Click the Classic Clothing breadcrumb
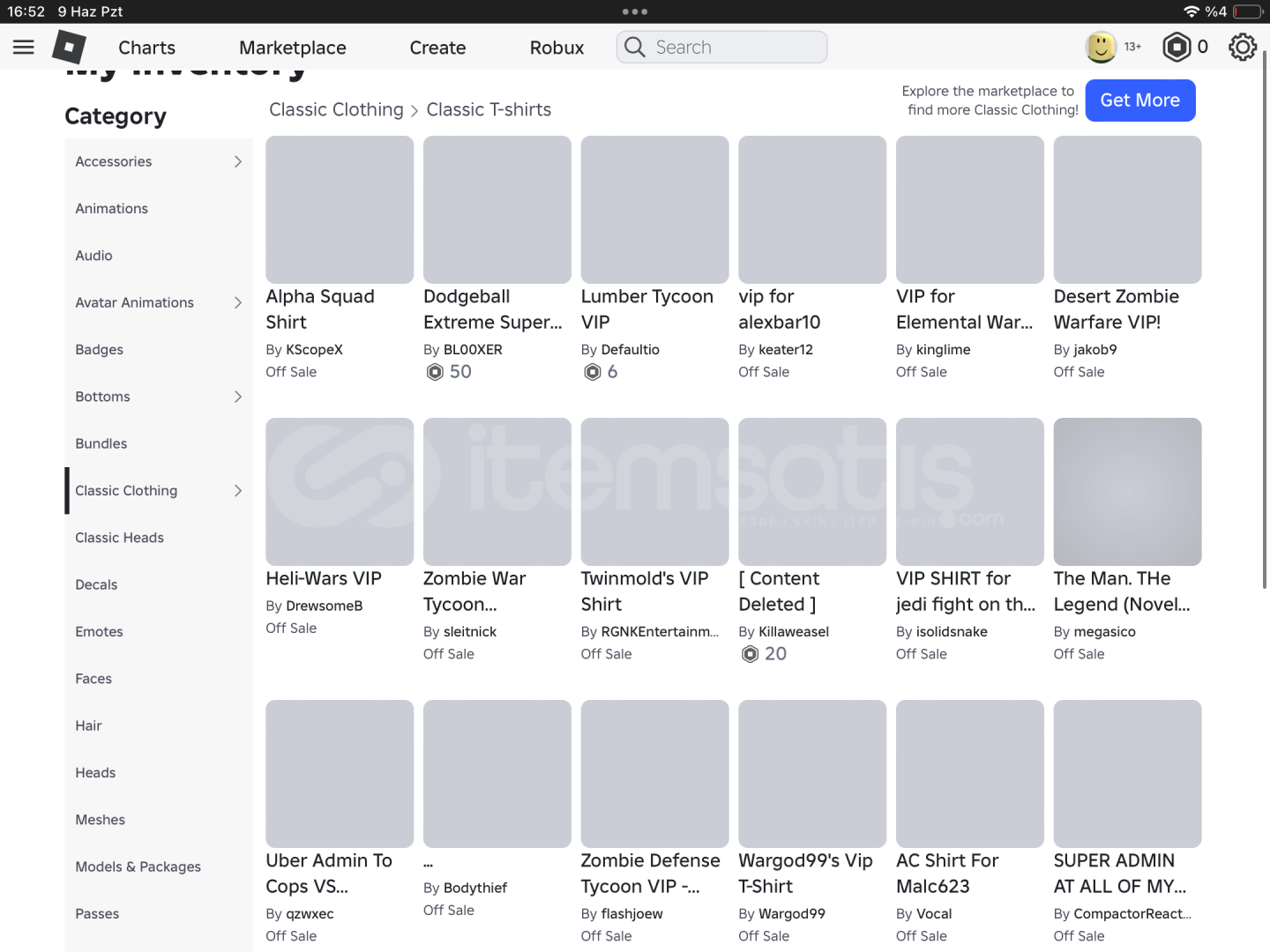1270x952 pixels. pyautogui.click(x=336, y=110)
